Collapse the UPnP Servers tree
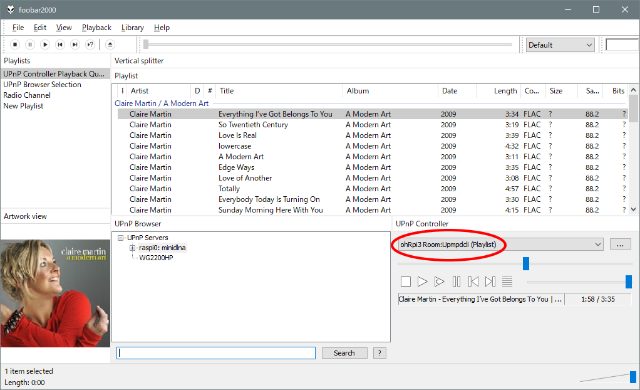The width and height of the screenshot is (640, 390). pos(120,237)
